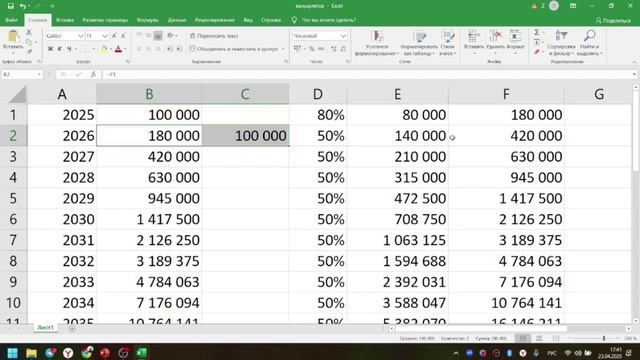Open the number format (Числовой) dropdown
This screenshot has height=360, width=640.
click(343, 36)
